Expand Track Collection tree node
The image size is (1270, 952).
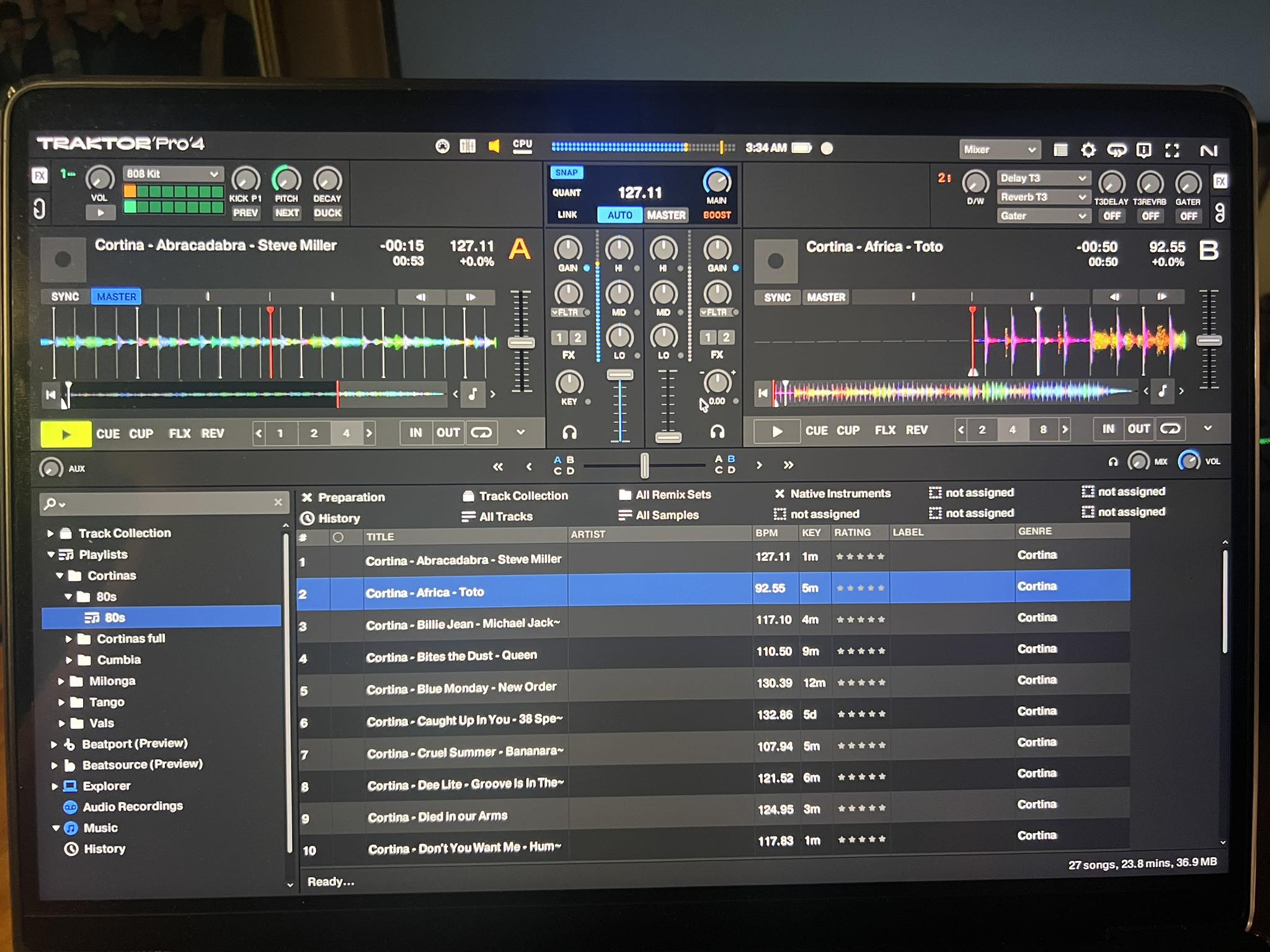[x=50, y=533]
